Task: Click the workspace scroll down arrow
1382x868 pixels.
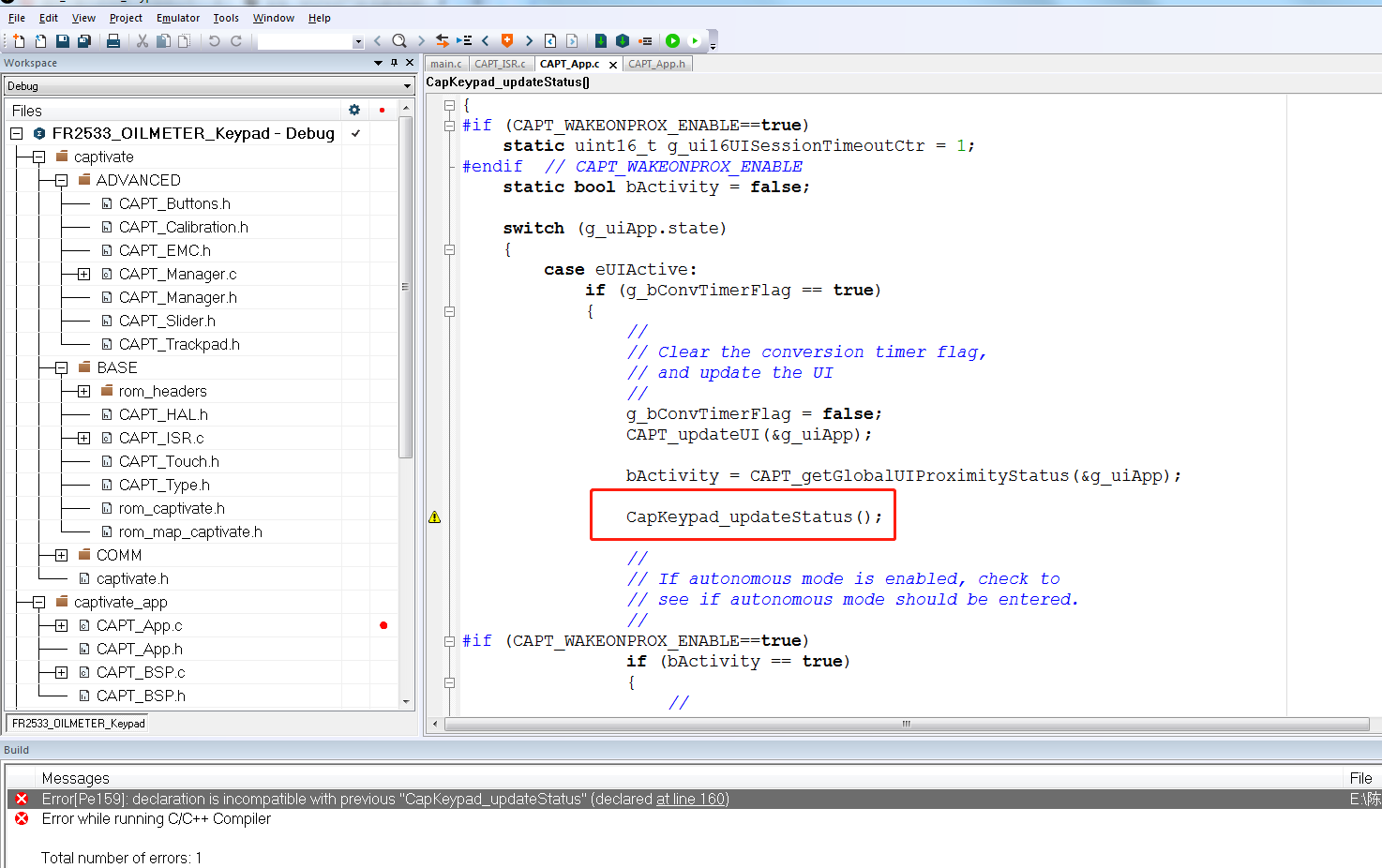Action: pos(406,701)
